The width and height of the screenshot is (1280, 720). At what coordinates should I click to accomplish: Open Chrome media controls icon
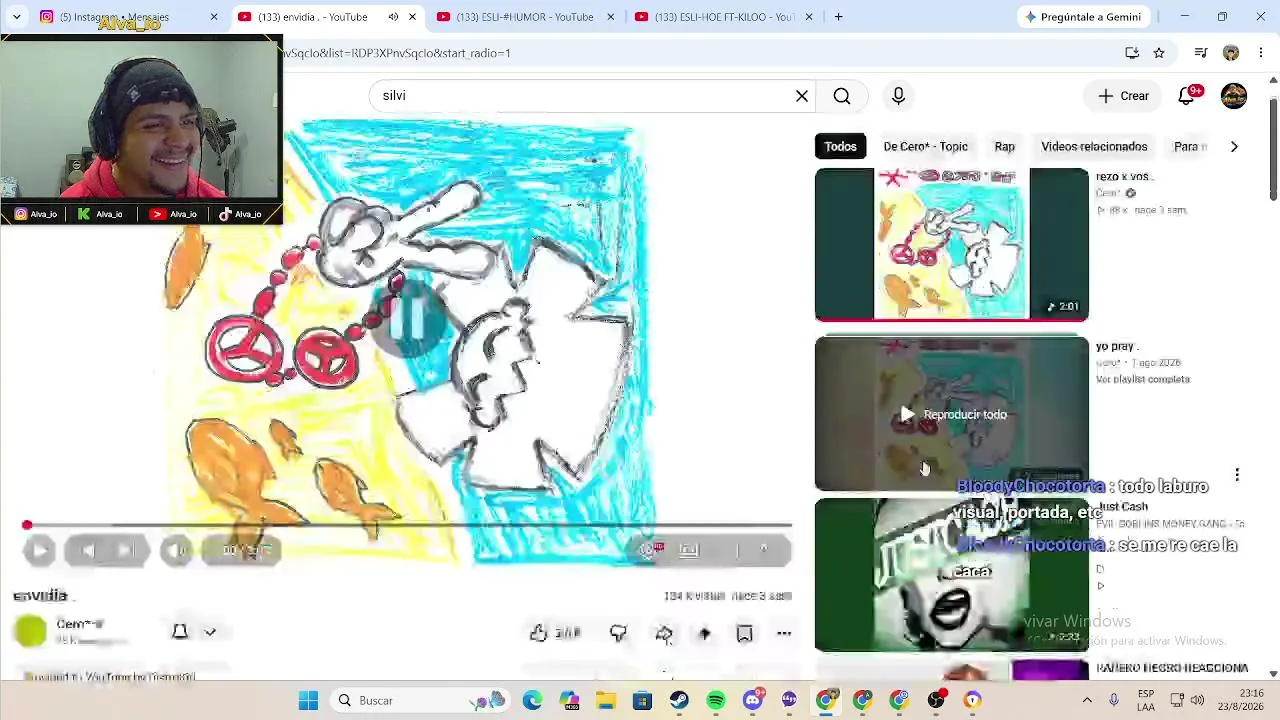point(1201,53)
